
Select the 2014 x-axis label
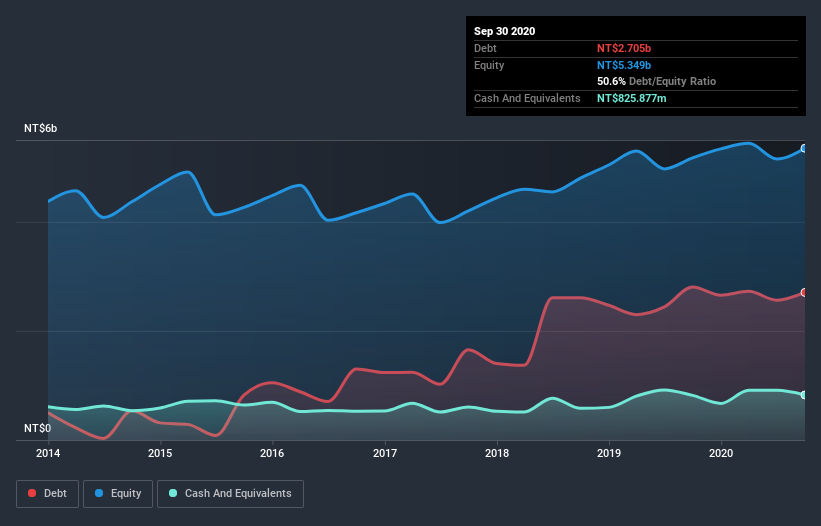[48, 453]
